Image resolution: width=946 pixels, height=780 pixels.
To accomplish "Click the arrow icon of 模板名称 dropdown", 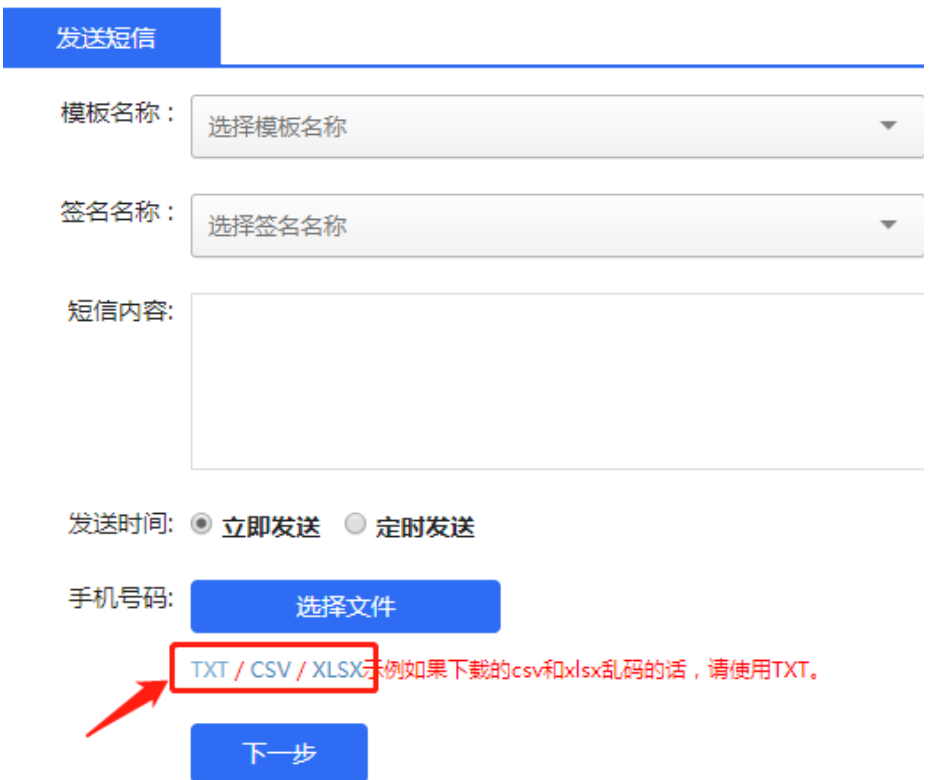I will click(x=887, y=126).
